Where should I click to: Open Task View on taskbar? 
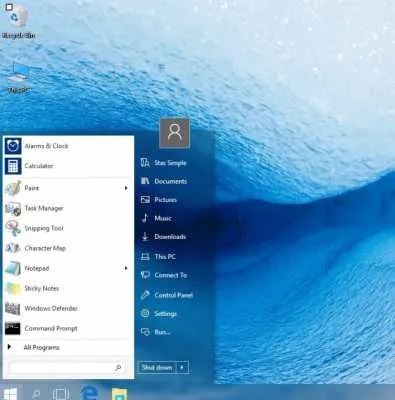pyautogui.click(x=61, y=394)
